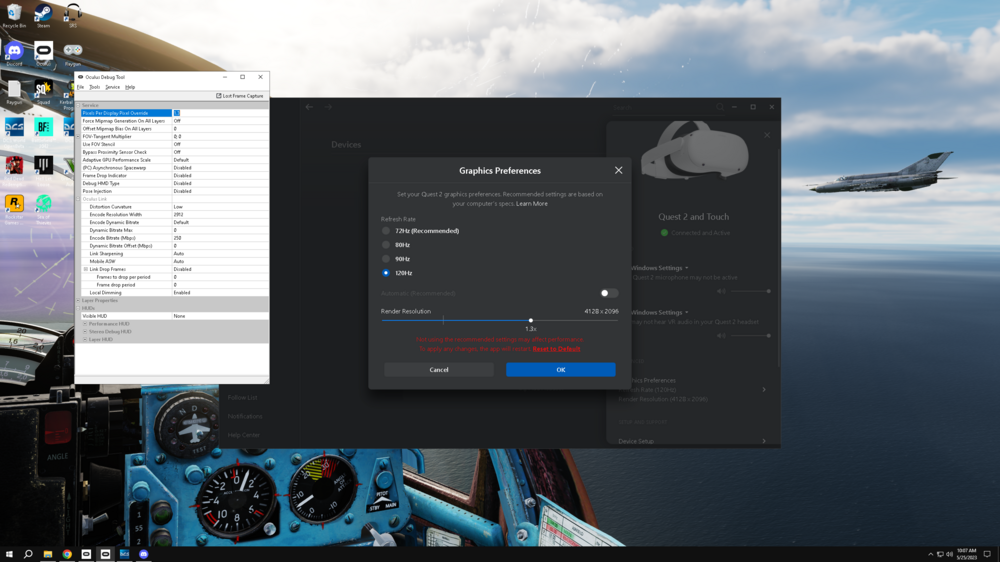Screen dimensions: 1000x562
Task: Click Quest 2 microphone volume slider
Action: (751, 291)
